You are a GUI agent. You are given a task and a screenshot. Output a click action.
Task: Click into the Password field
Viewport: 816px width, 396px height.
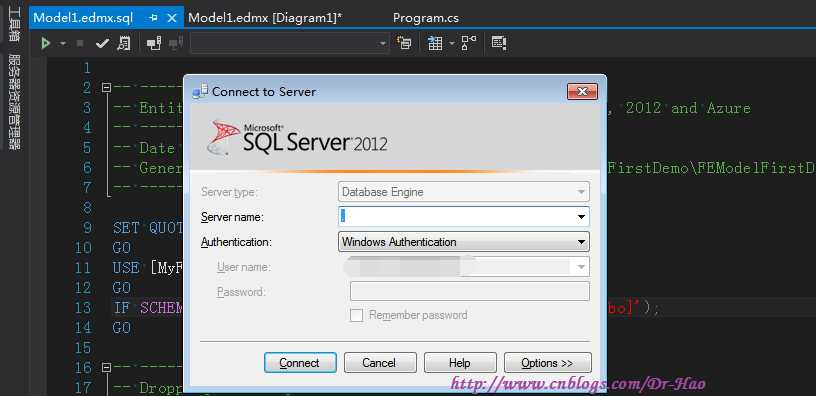point(470,291)
